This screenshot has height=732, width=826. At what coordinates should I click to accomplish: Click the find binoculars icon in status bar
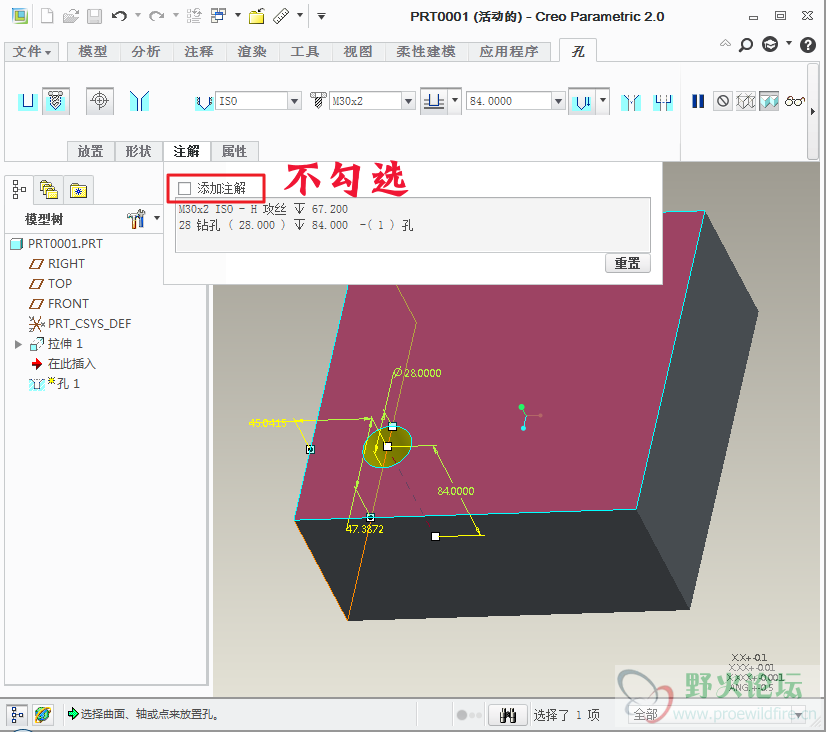pos(508,715)
